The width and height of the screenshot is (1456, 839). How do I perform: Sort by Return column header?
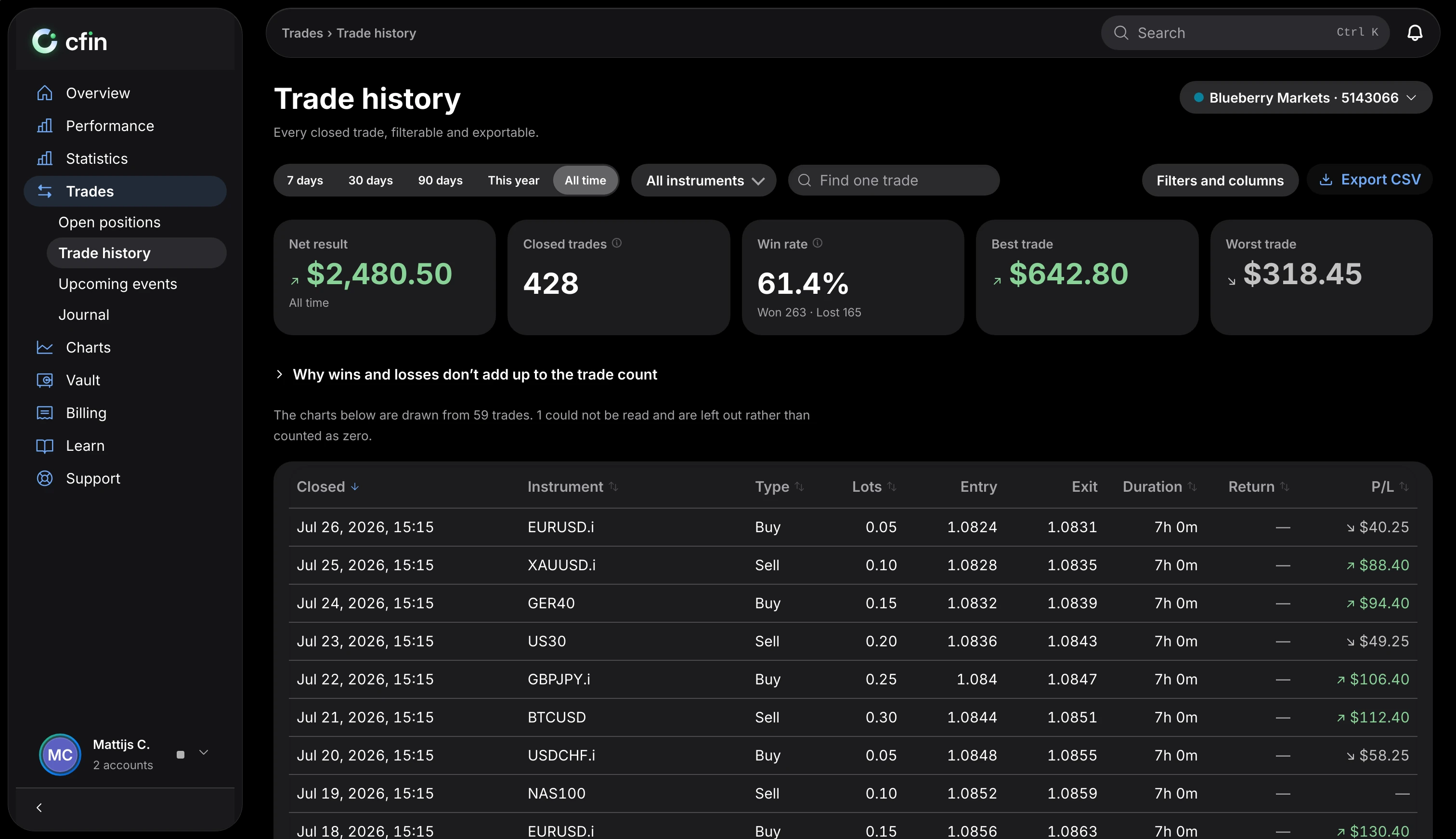1259,487
